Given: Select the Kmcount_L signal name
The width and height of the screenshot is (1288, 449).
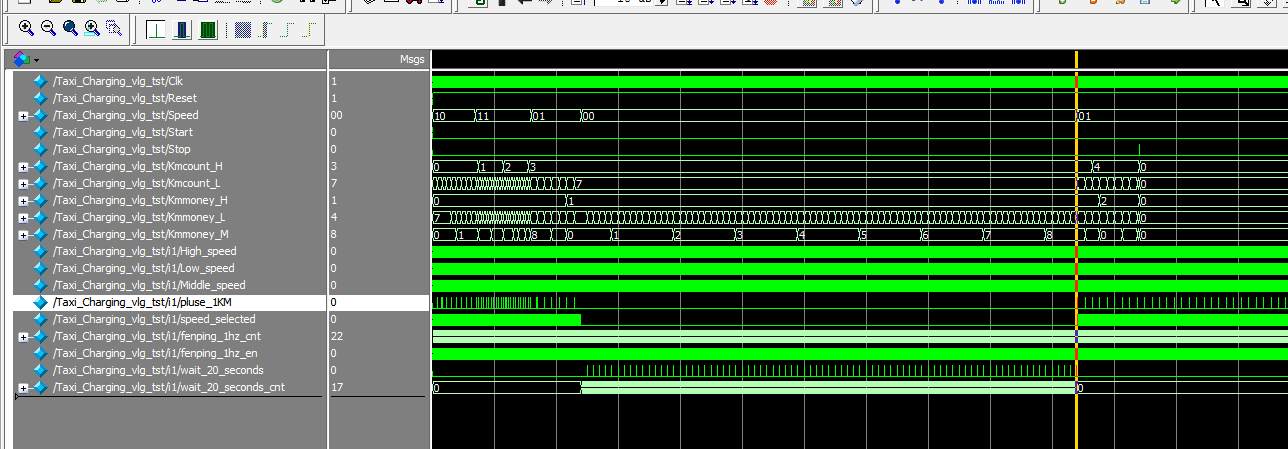Looking at the screenshot, I should pyautogui.click(x=137, y=183).
